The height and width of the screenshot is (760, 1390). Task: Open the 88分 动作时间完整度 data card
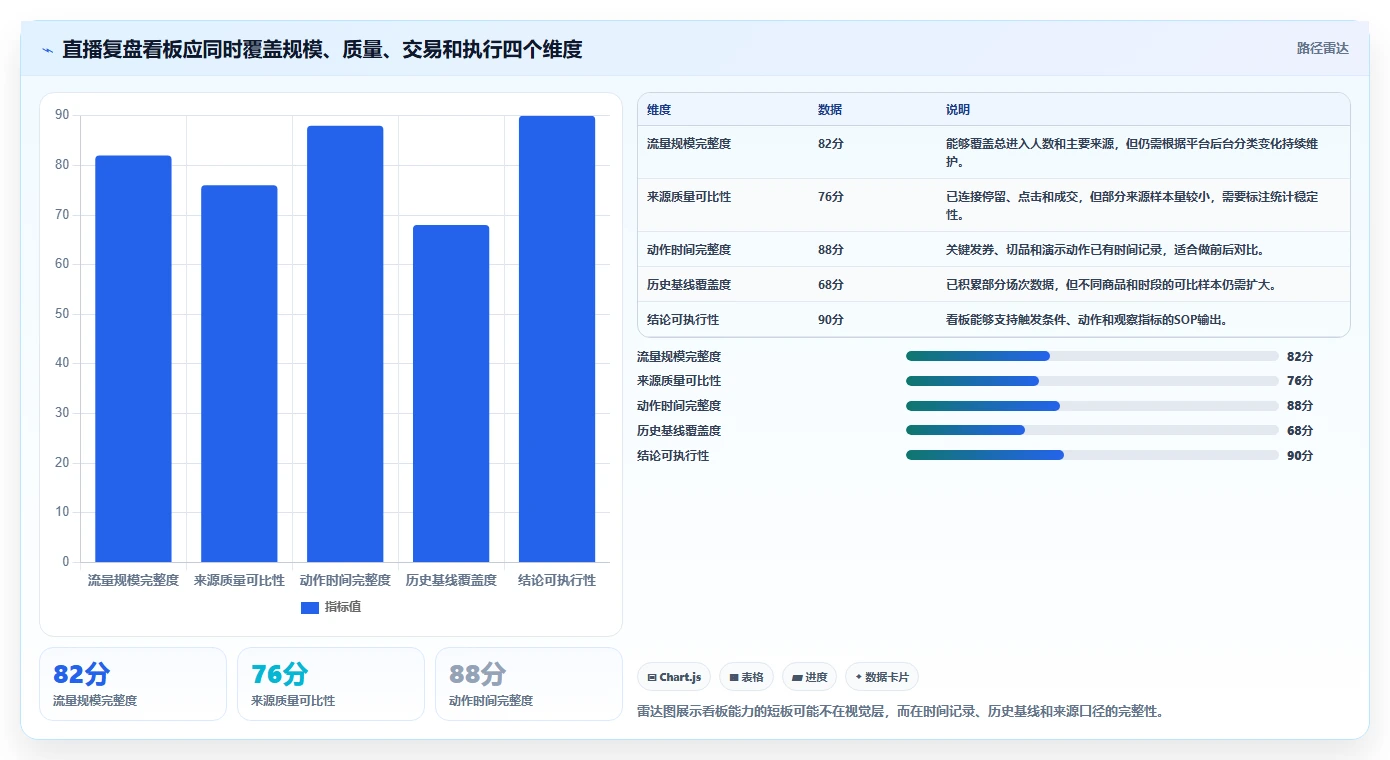529,684
